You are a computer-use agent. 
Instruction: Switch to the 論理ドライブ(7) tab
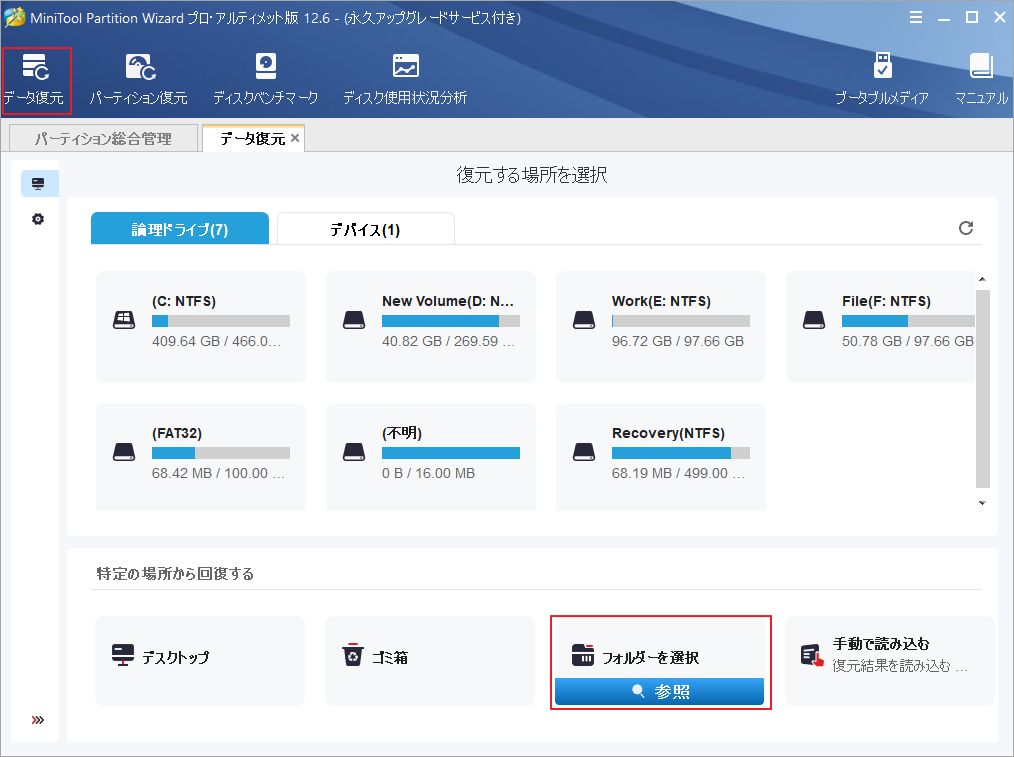180,228
